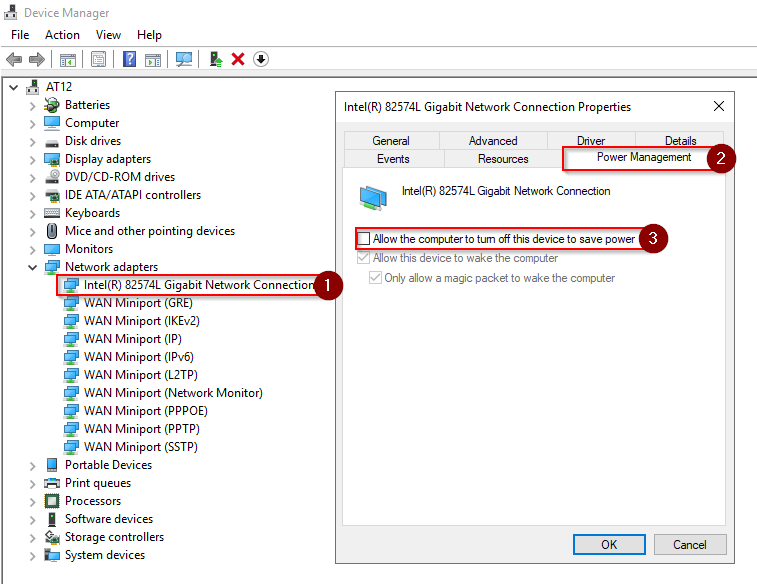Expand the Processors category
This screenshot has width=757, height=584.
pos(33,501)
